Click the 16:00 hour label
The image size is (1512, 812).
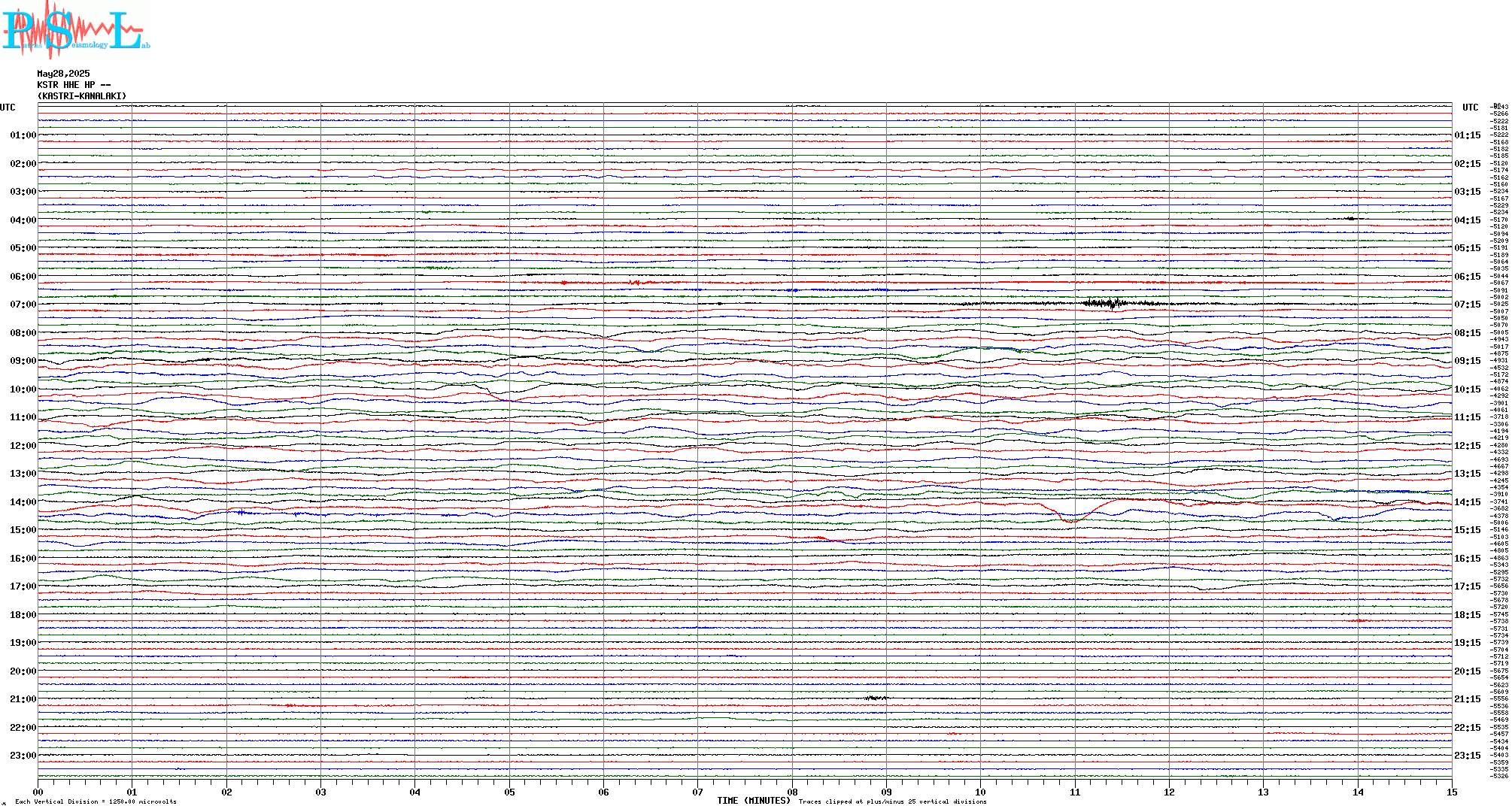[23, 559]
